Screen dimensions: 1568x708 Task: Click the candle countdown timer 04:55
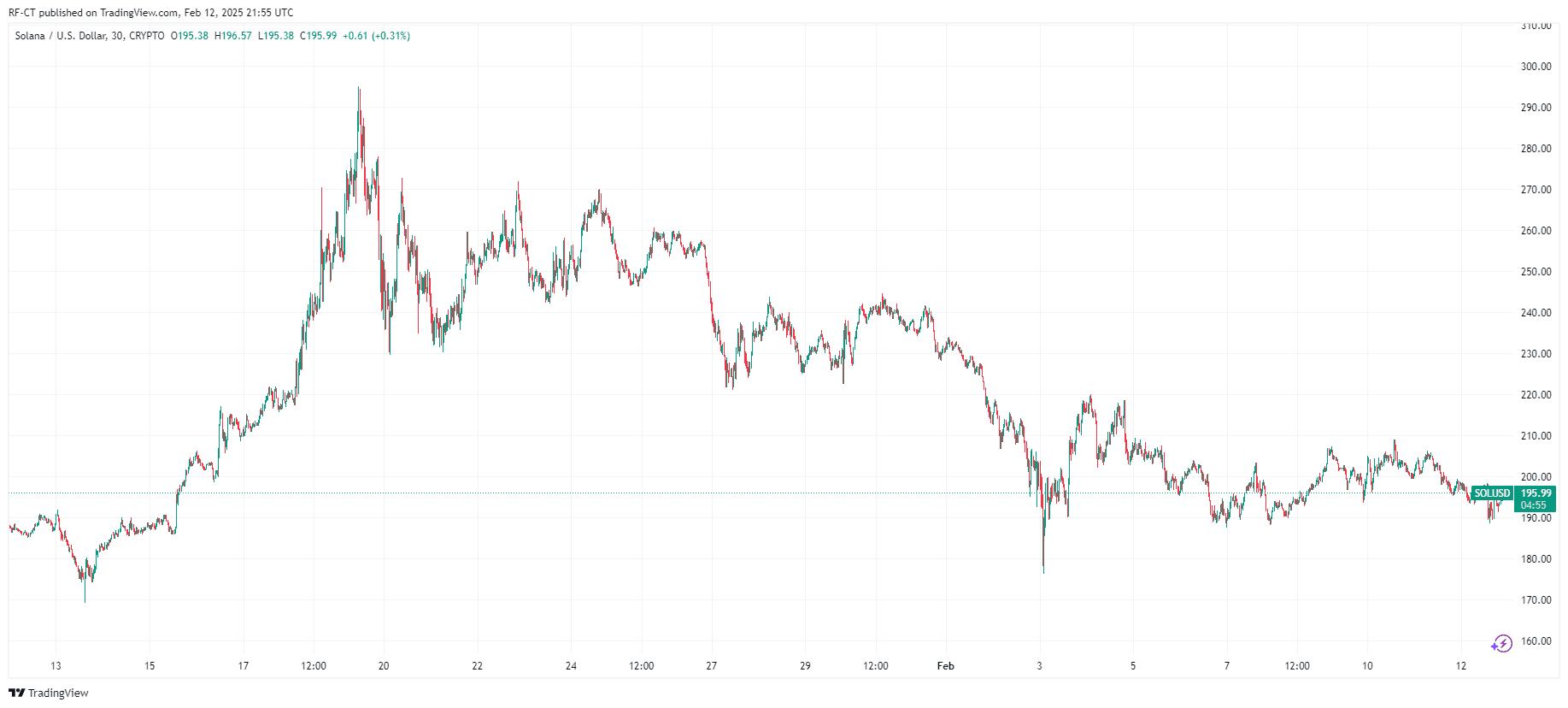tap(1533, 505)
